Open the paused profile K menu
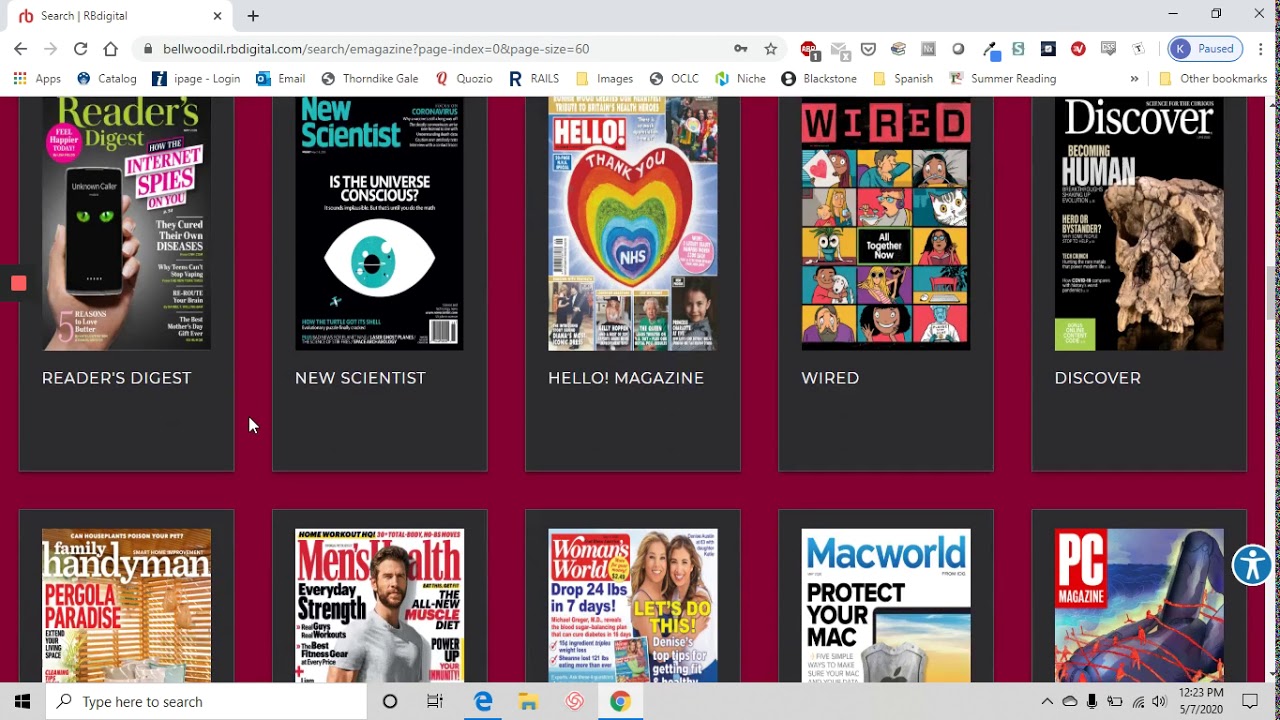The height and width of the screenshot is (720, 1280). 1206,49
